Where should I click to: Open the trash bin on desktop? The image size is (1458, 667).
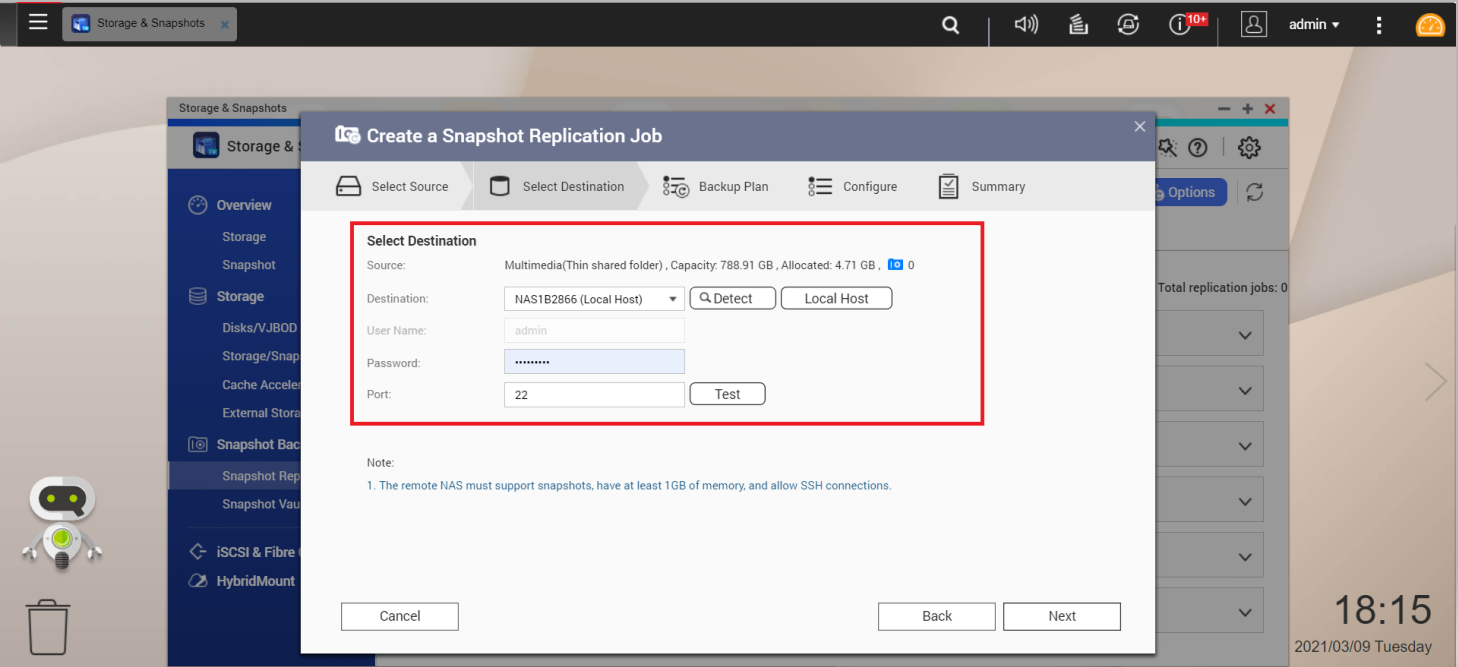(x=48, y=627)
